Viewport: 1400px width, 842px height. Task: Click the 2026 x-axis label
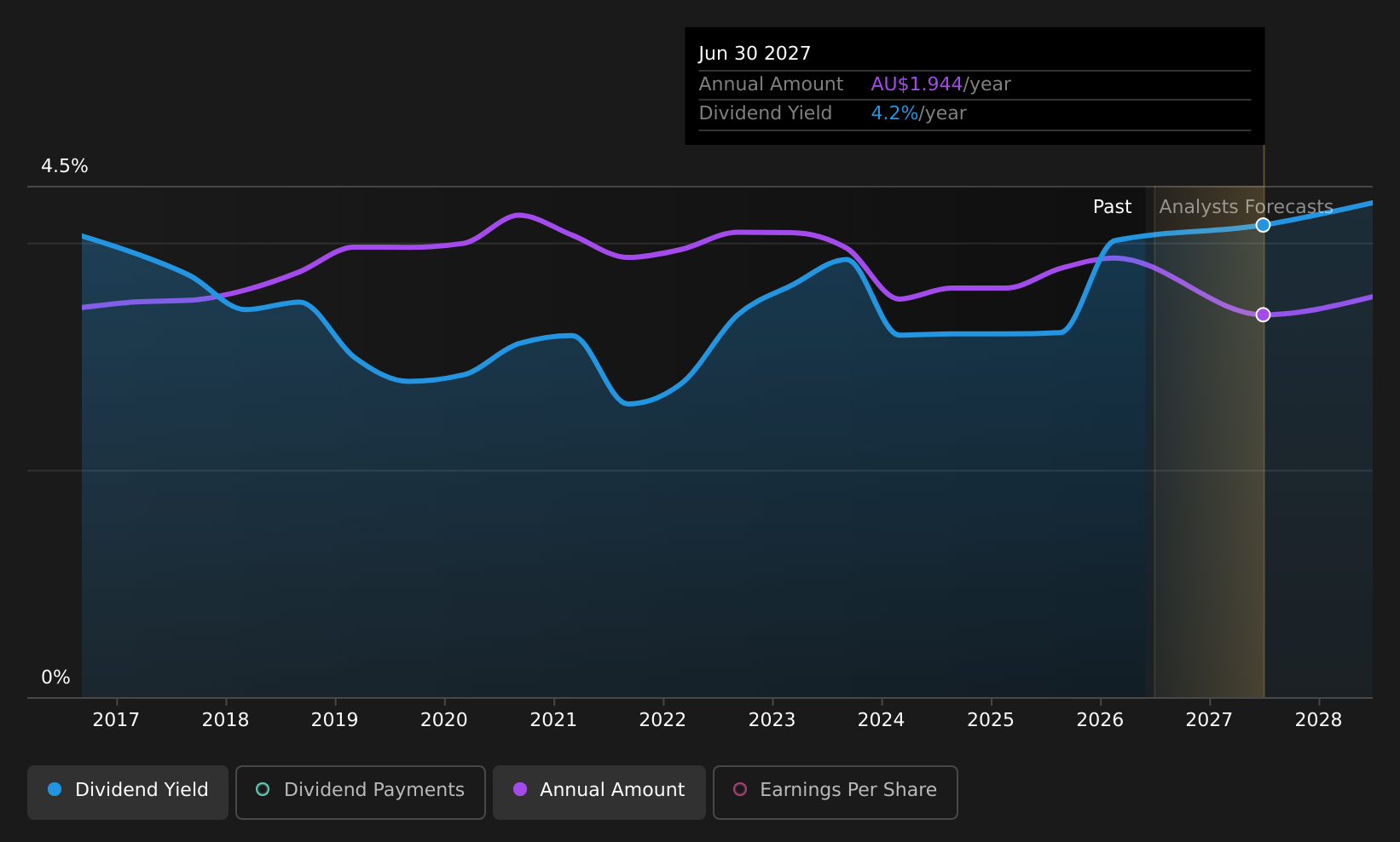[x=1100, y=720]
